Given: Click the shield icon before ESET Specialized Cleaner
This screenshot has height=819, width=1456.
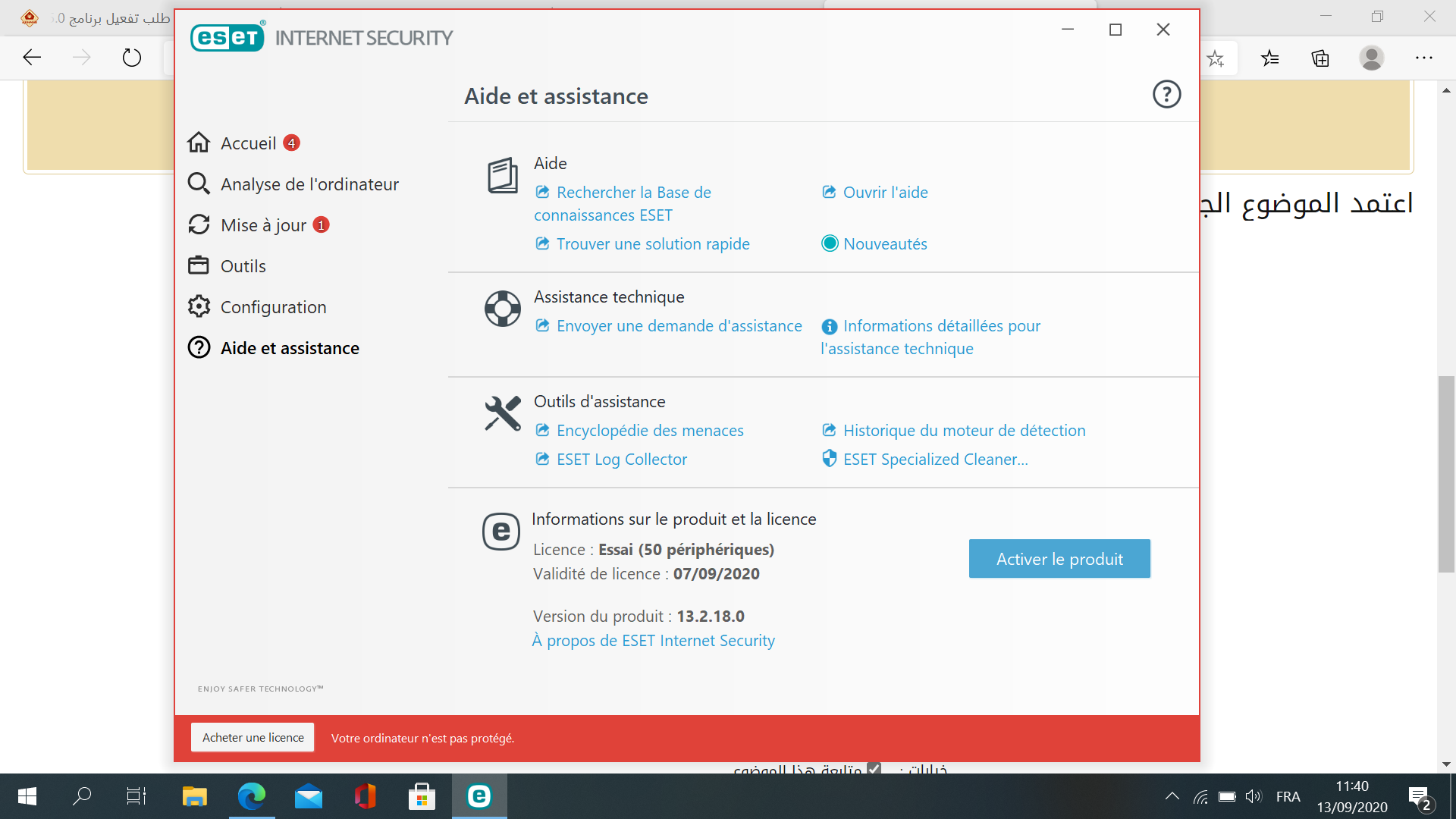Looking at the screenshot, I should click(830, 459).
